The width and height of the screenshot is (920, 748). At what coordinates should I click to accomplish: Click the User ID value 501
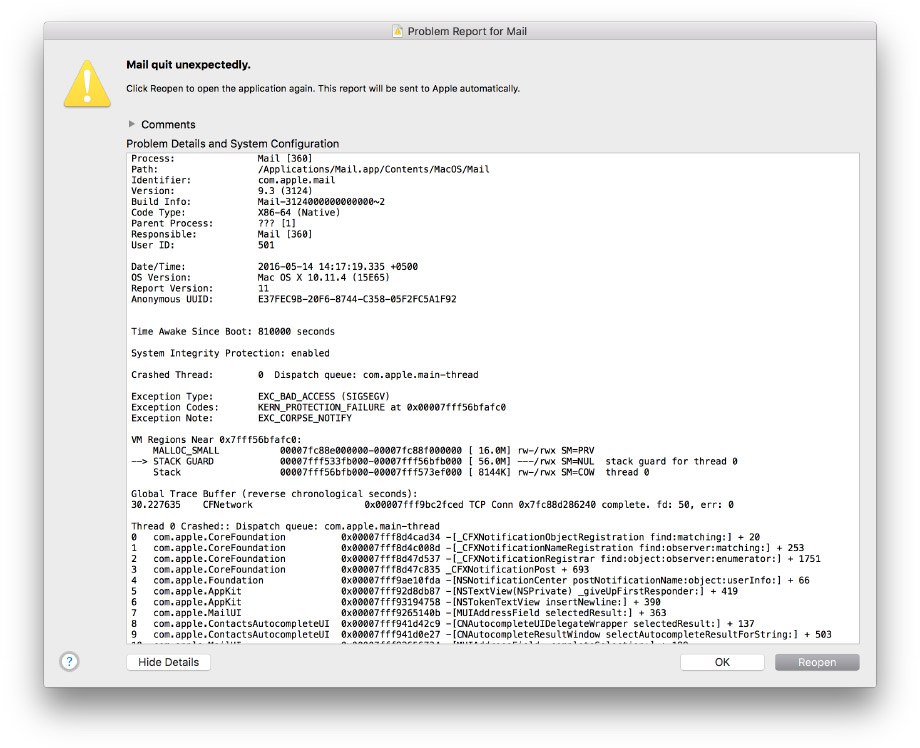[x=266, y=245]
